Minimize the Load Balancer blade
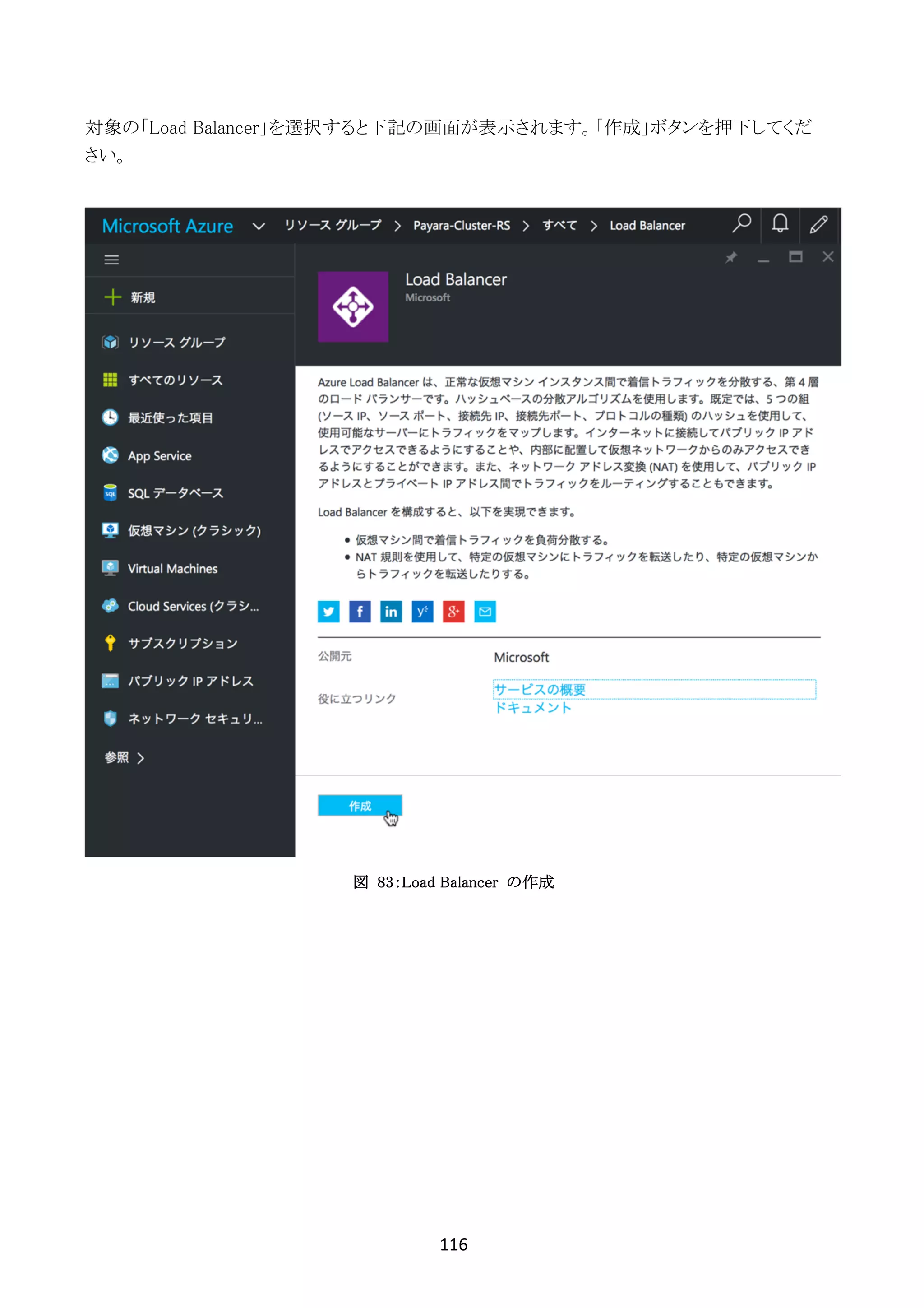Image resolution: width=924 pixels, height=1308 pixels. [x=763, y=260]
